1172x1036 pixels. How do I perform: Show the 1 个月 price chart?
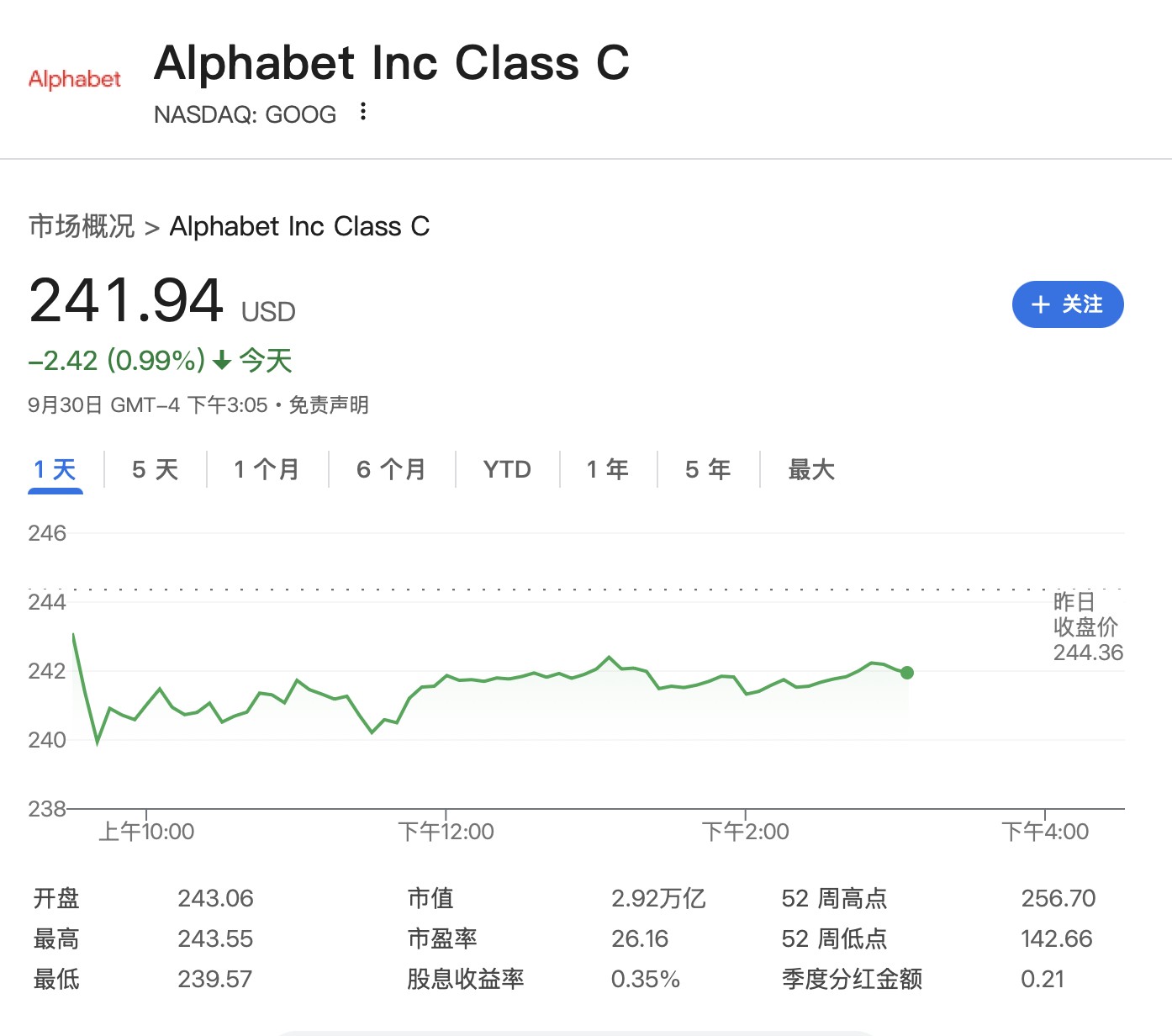coord(267,469)
